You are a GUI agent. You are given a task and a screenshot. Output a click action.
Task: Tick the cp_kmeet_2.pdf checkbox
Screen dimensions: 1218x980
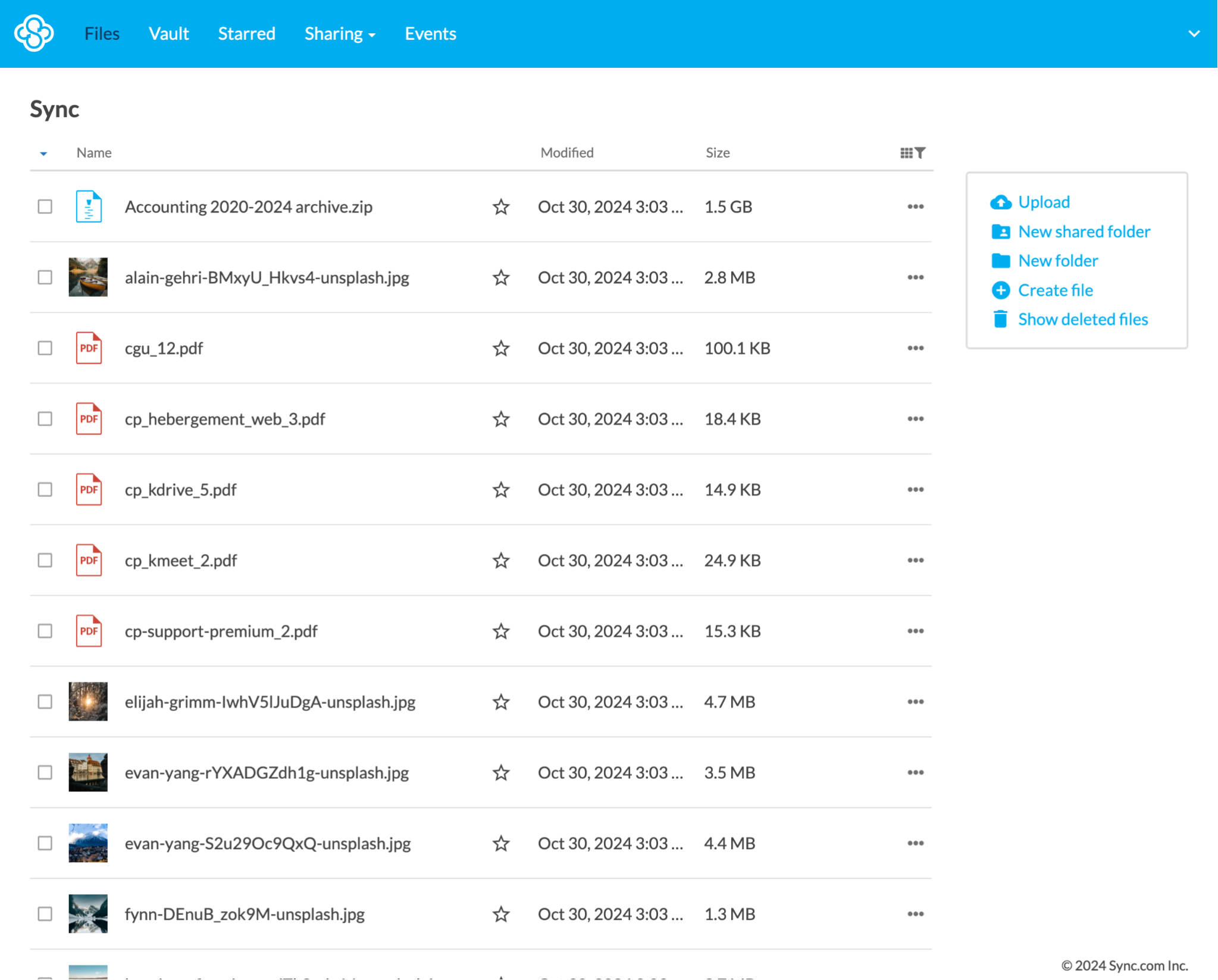click(x=45, y=561)
